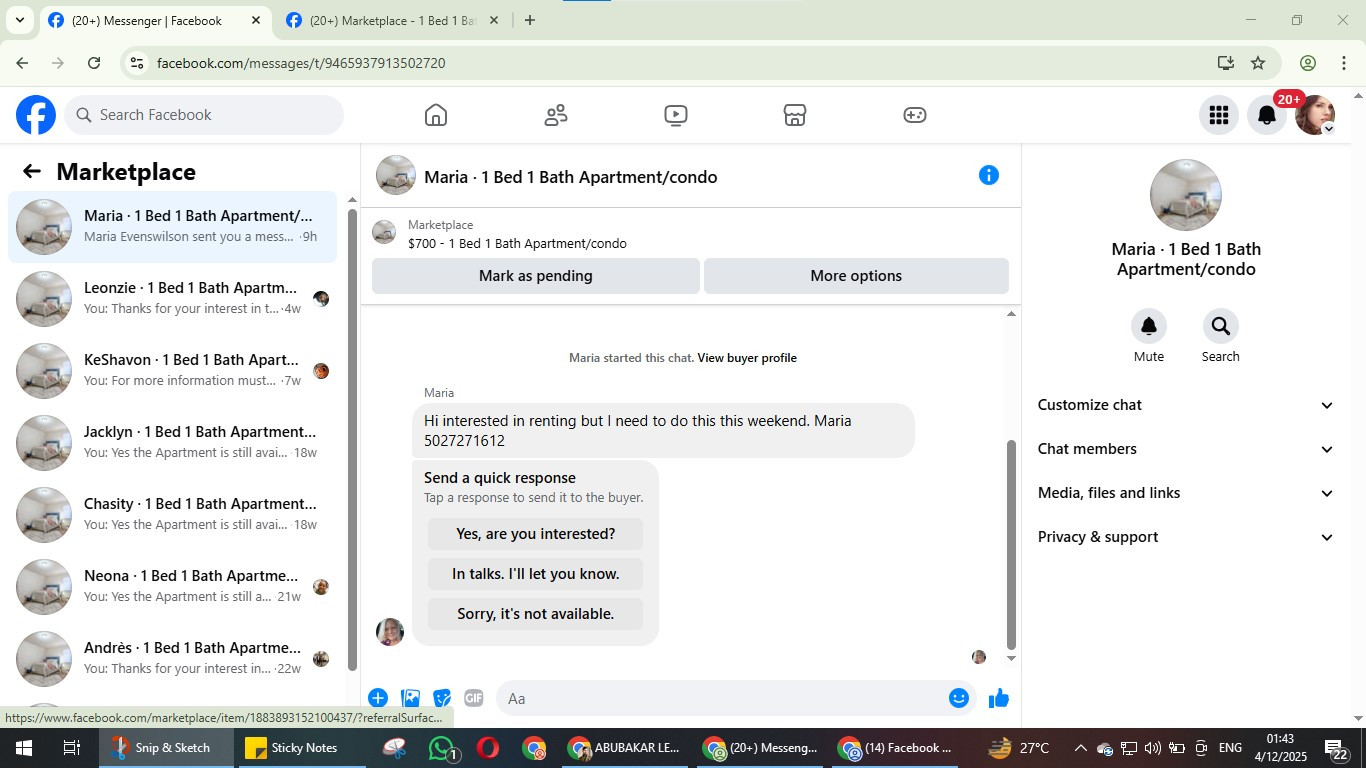1366x768 pixels.
Task: Open the $700 listing link in header
Action: click(x=517, y=244)
